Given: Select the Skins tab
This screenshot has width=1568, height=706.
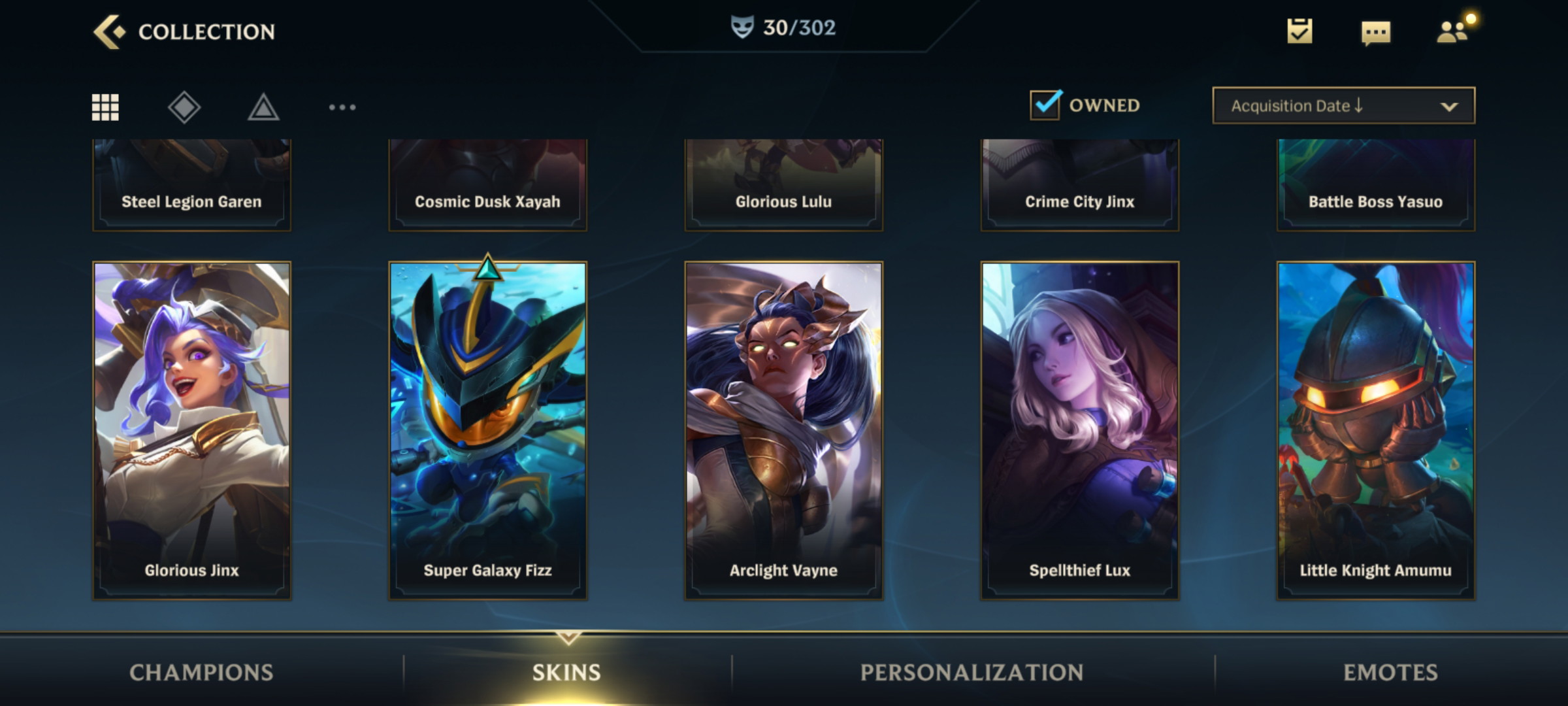Looking at the screenshot, I should point(566,672).
